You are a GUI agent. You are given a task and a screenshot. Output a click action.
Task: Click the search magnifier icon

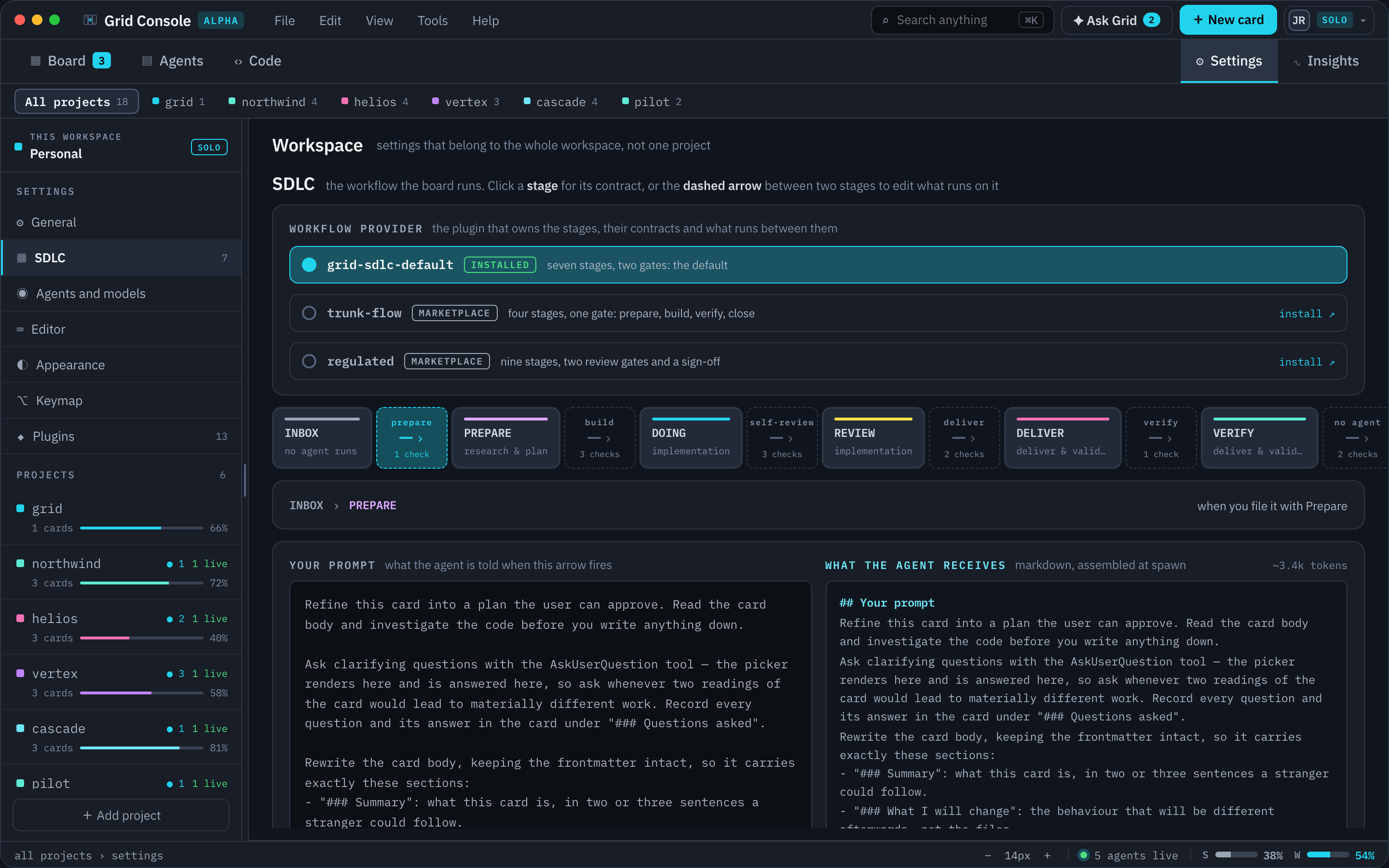point(885,21)
